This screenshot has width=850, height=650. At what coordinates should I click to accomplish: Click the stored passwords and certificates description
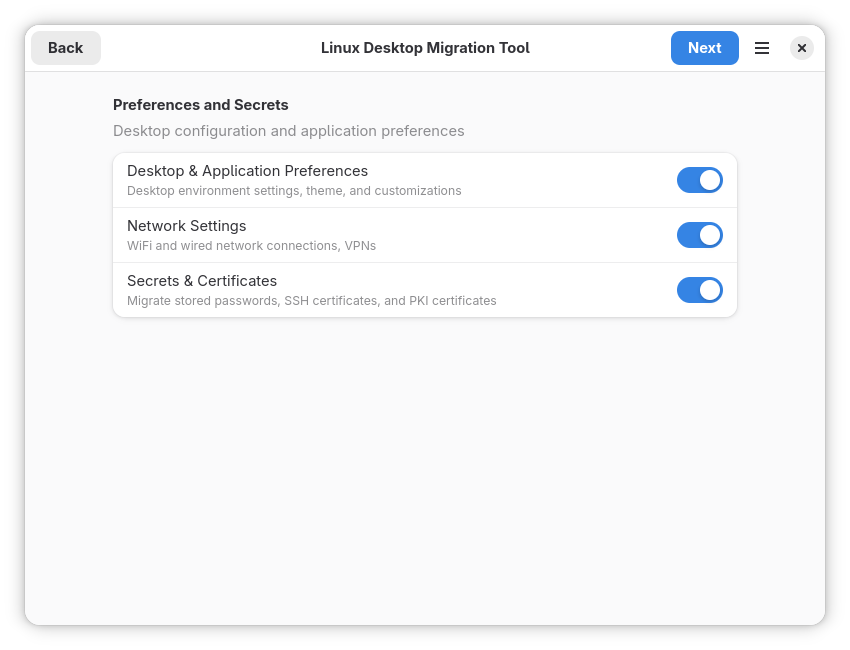[311, 301]
